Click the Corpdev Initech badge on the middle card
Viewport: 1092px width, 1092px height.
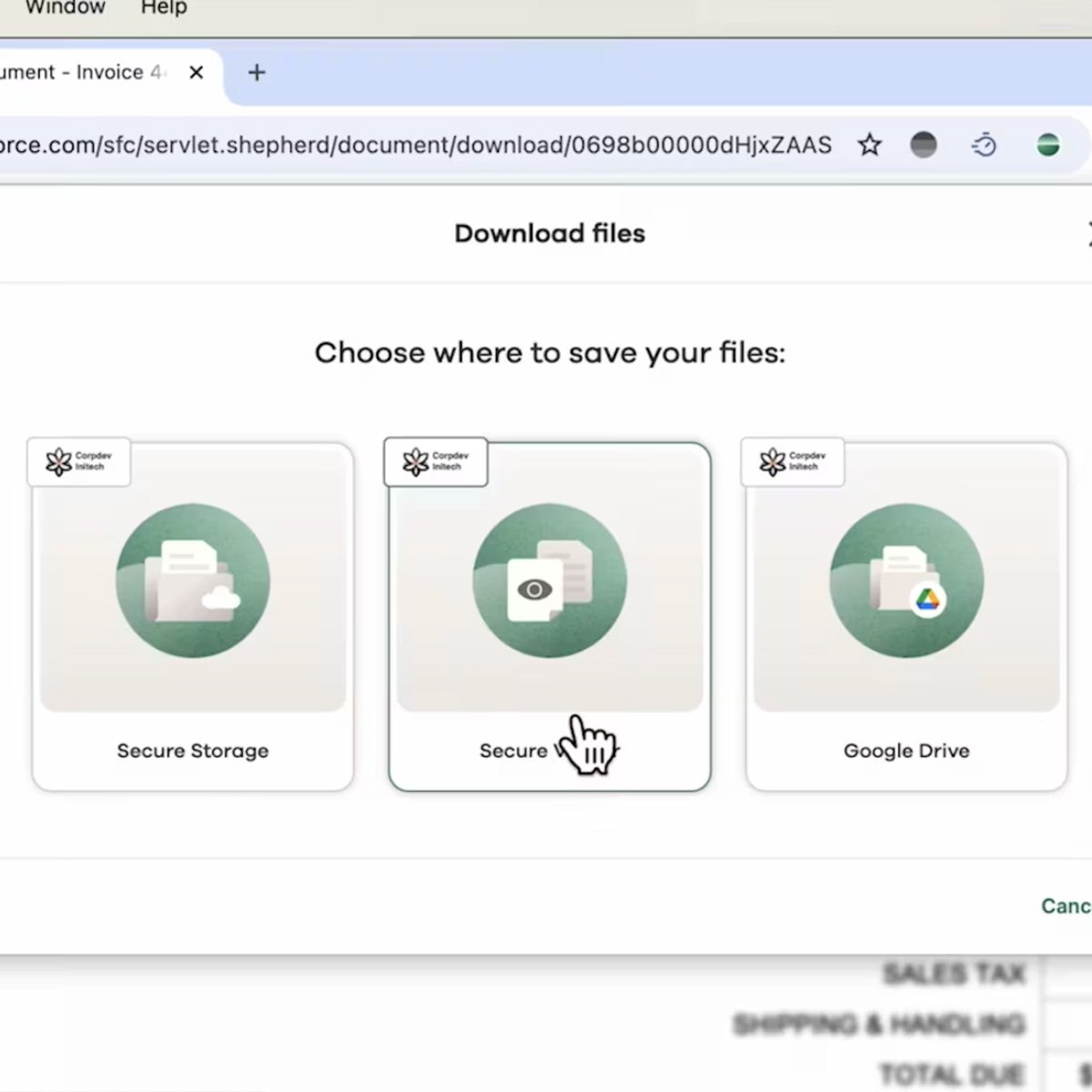(436, 461)
